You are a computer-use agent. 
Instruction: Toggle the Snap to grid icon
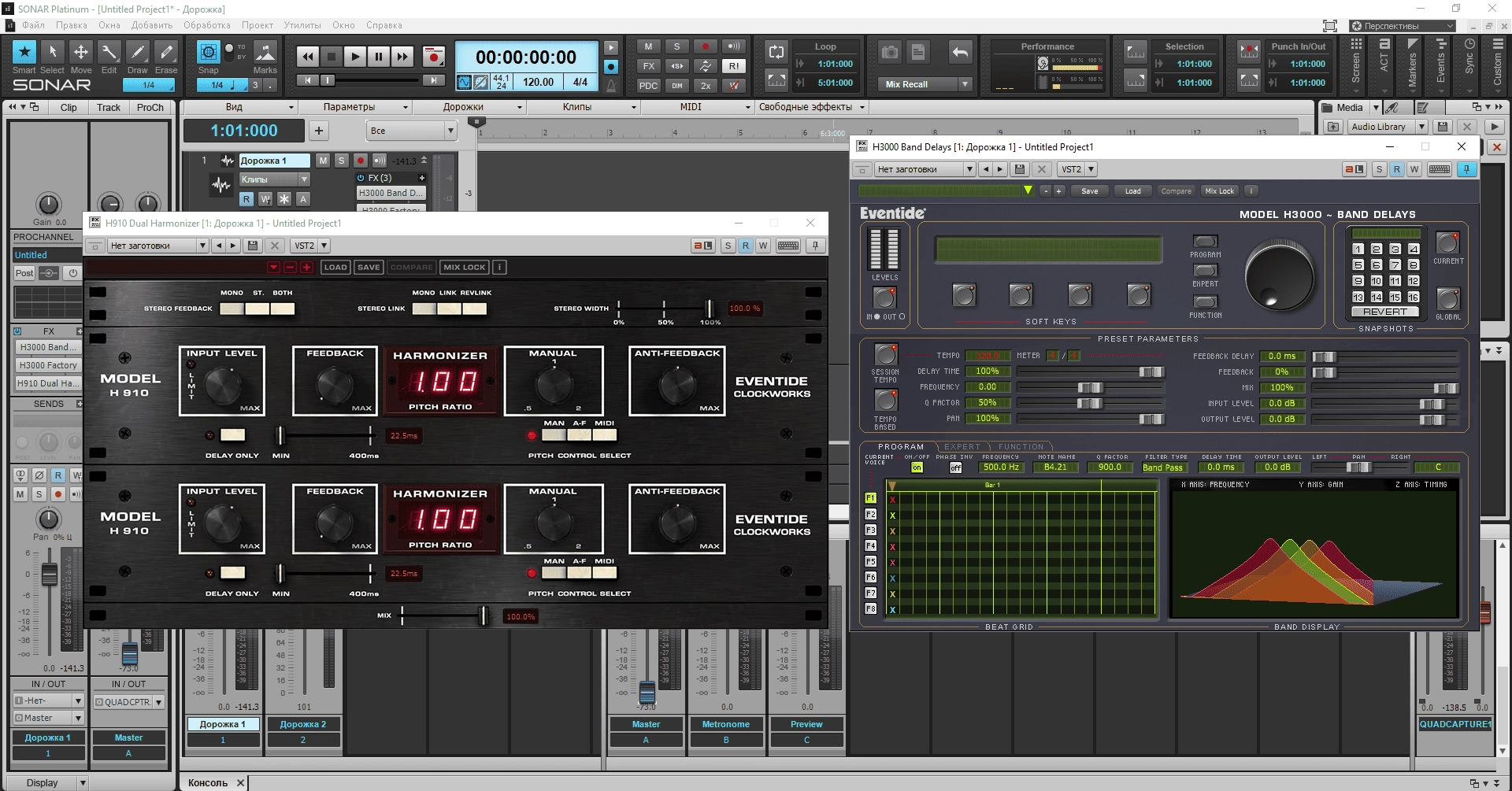click(208, 52)
